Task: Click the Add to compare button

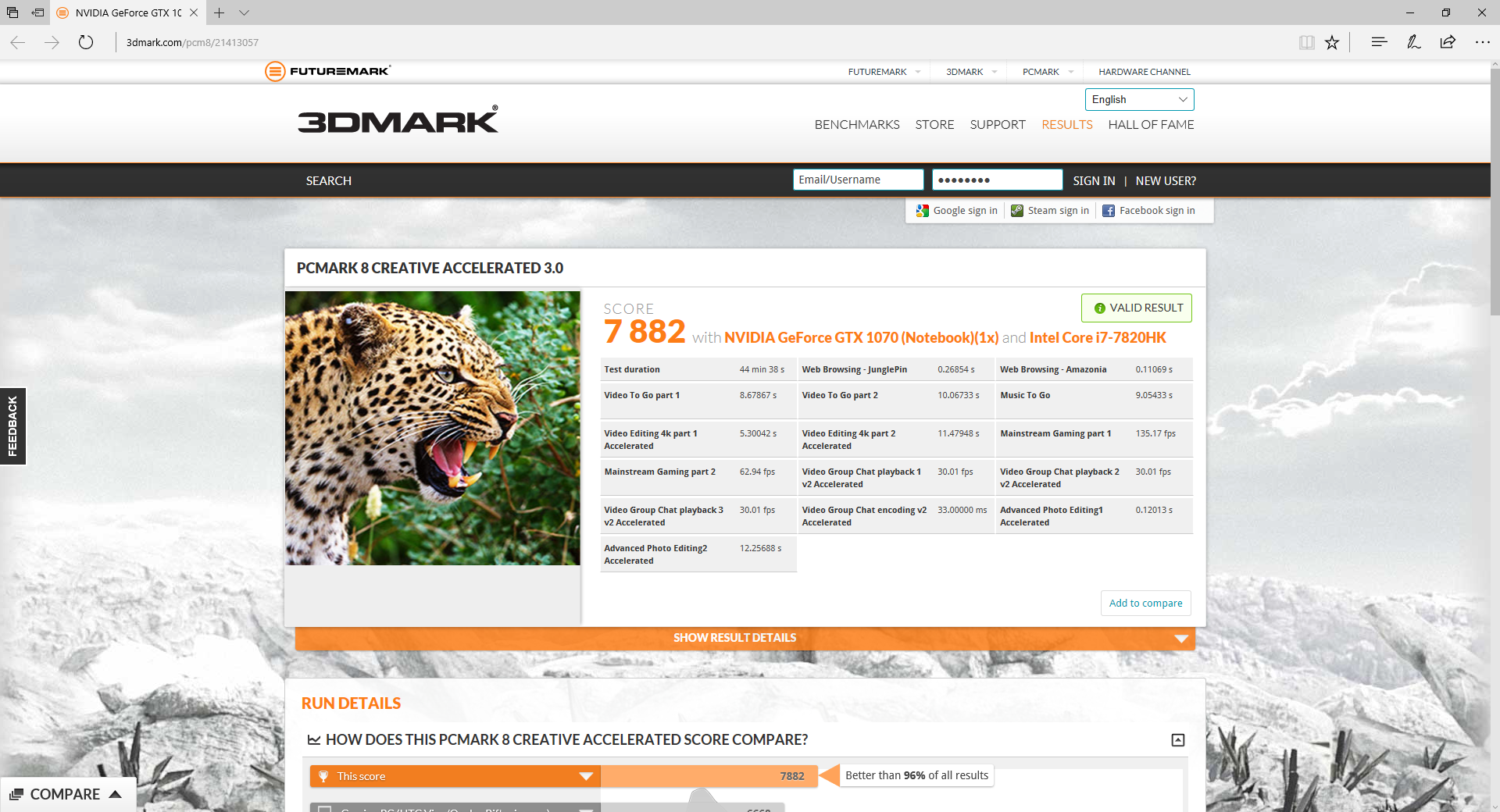Action: coord(1145,603)
